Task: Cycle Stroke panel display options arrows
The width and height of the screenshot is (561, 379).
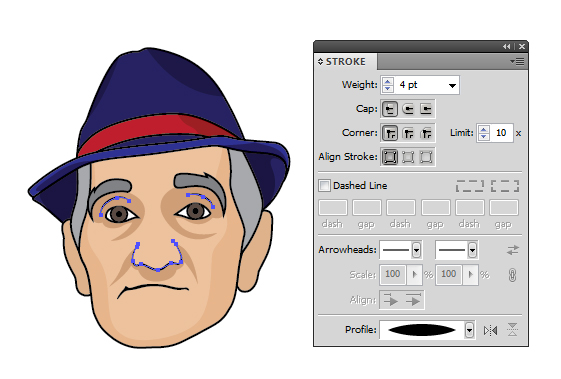Action: point(320,62)
